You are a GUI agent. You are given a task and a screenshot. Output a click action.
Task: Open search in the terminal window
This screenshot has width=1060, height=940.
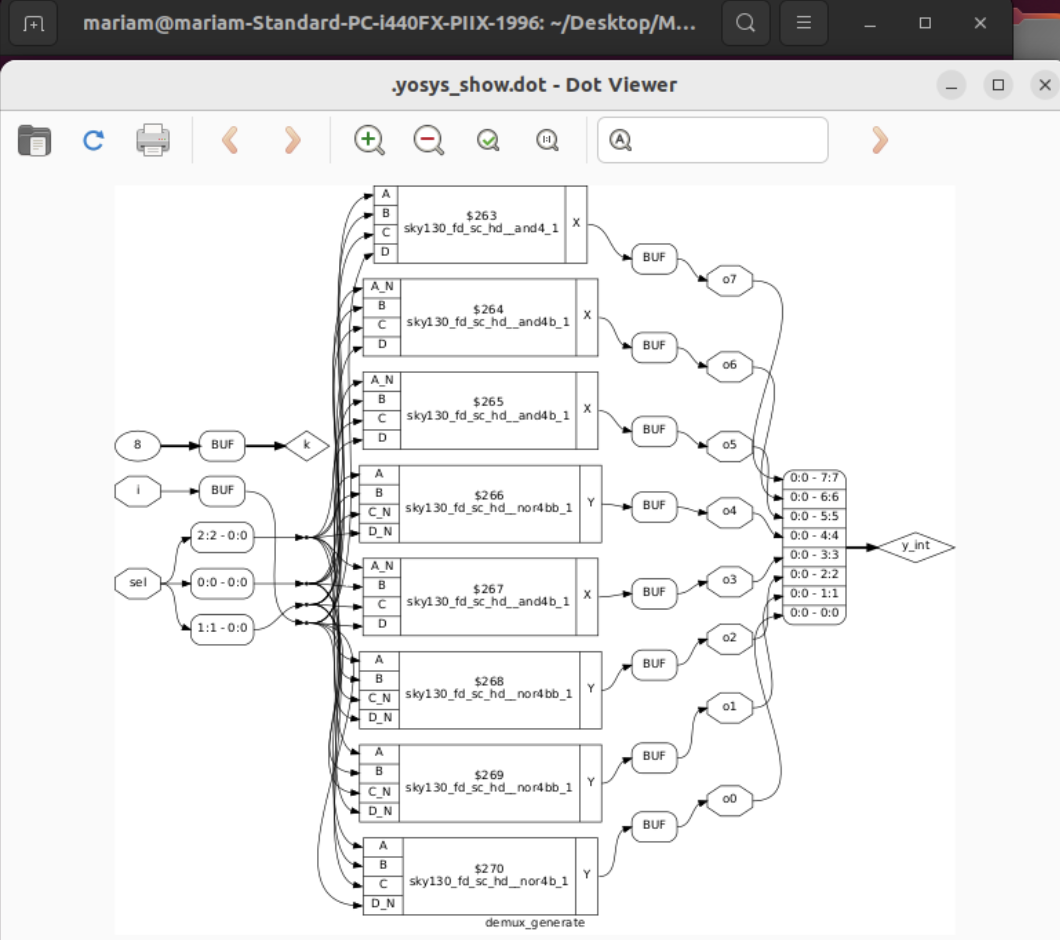pos(745,22)
